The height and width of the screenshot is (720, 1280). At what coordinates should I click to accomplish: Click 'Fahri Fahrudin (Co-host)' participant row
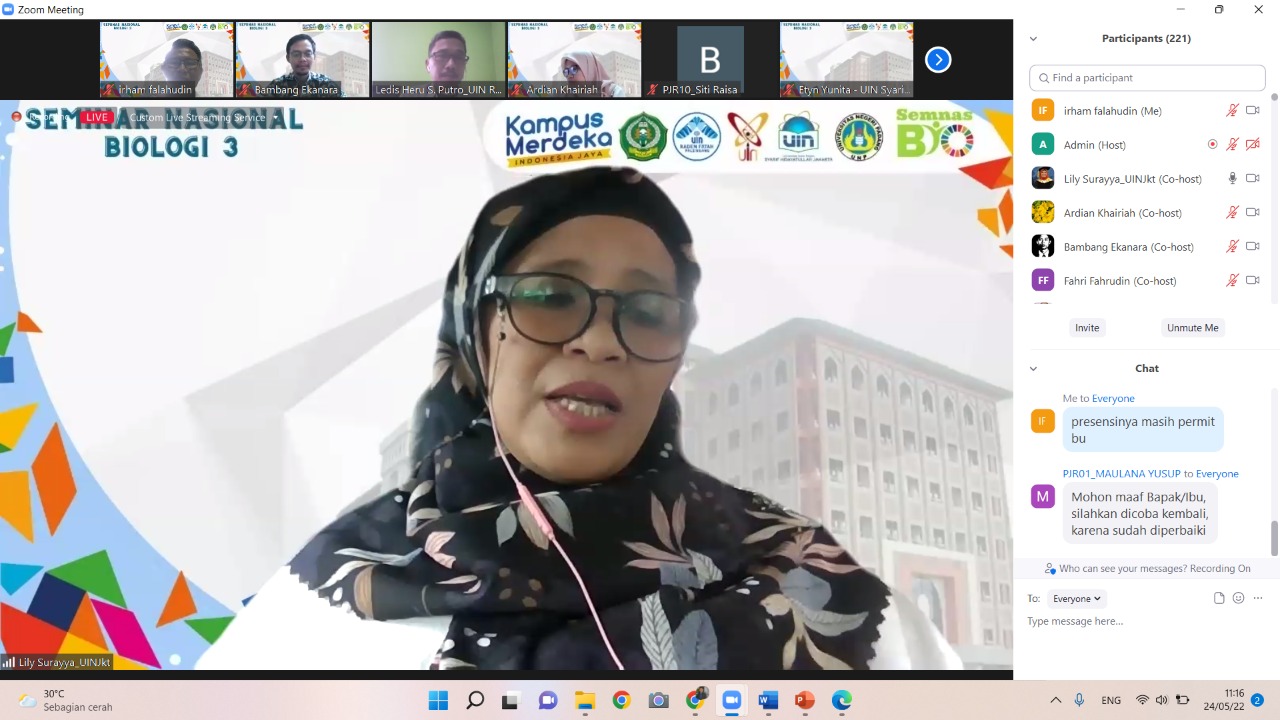click(x=1147, y=281)
